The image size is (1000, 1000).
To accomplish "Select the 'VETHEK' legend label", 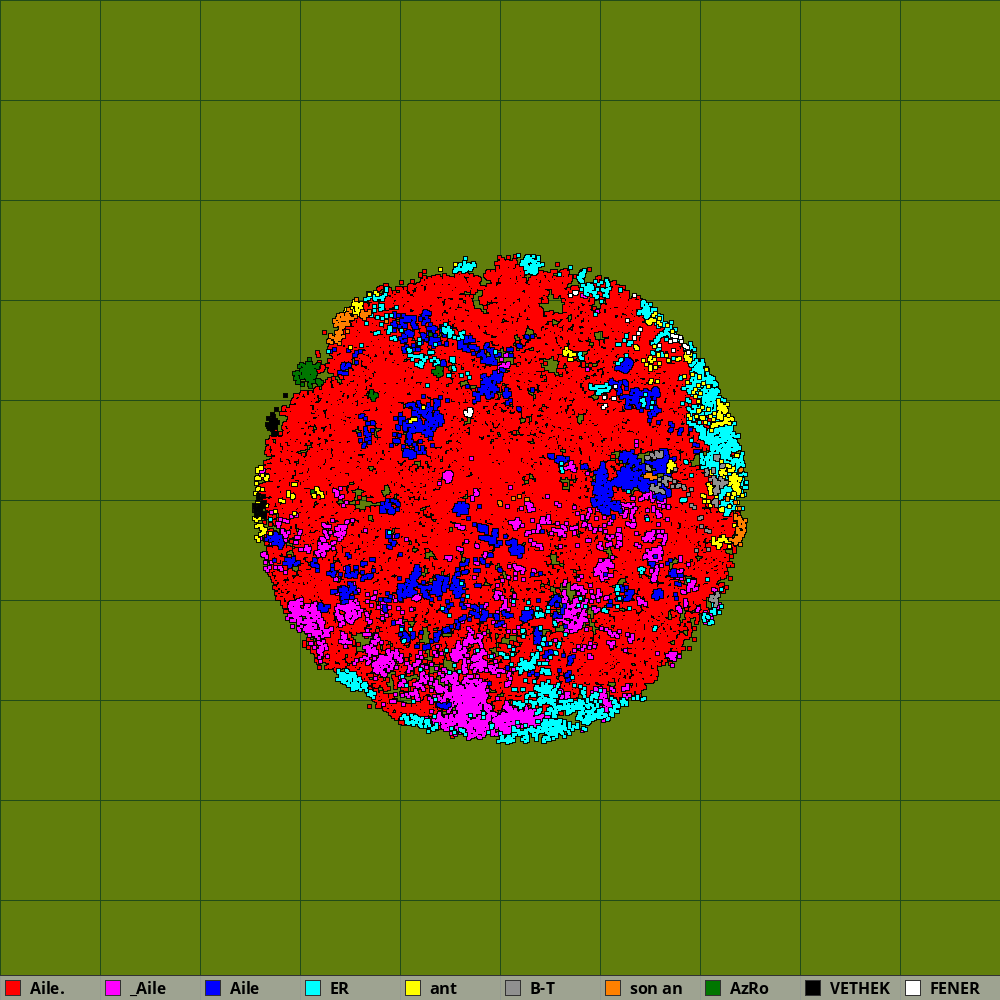I will (x=860, y=988).
